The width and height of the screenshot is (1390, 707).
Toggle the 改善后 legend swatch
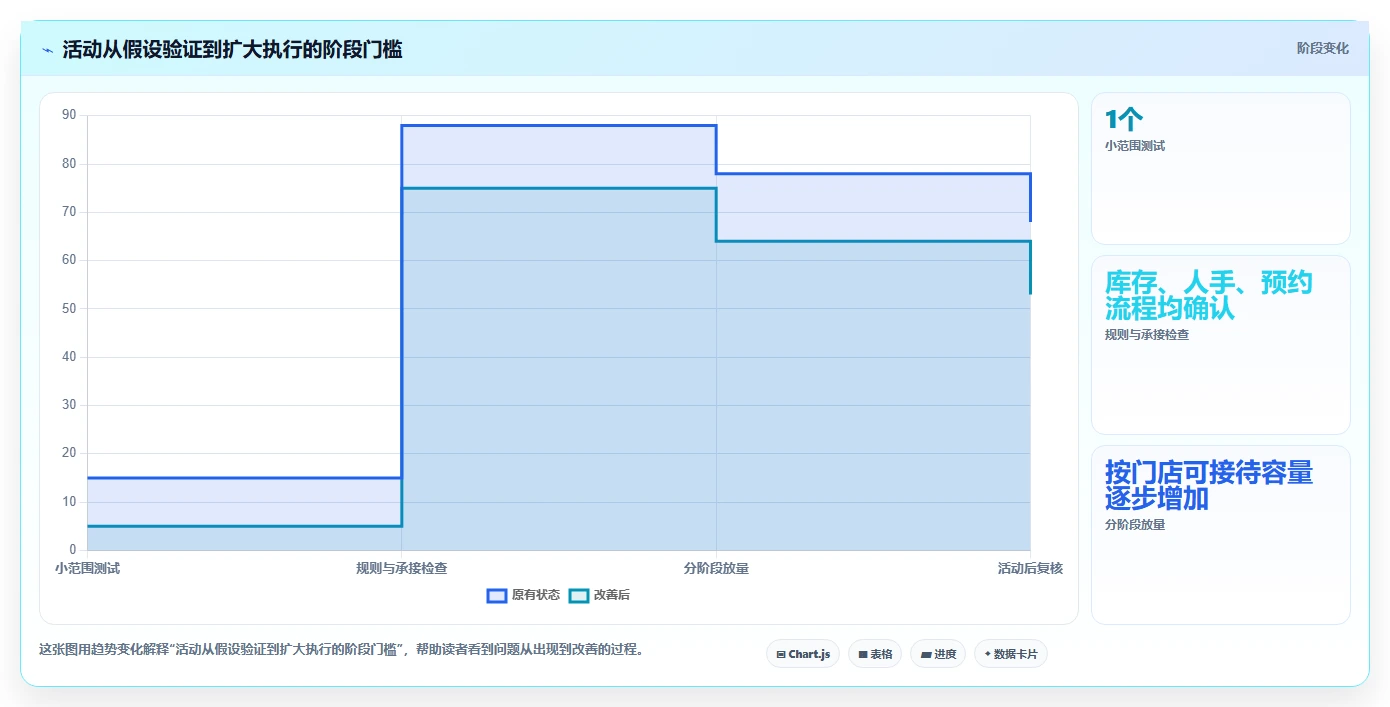coord(579,595)
